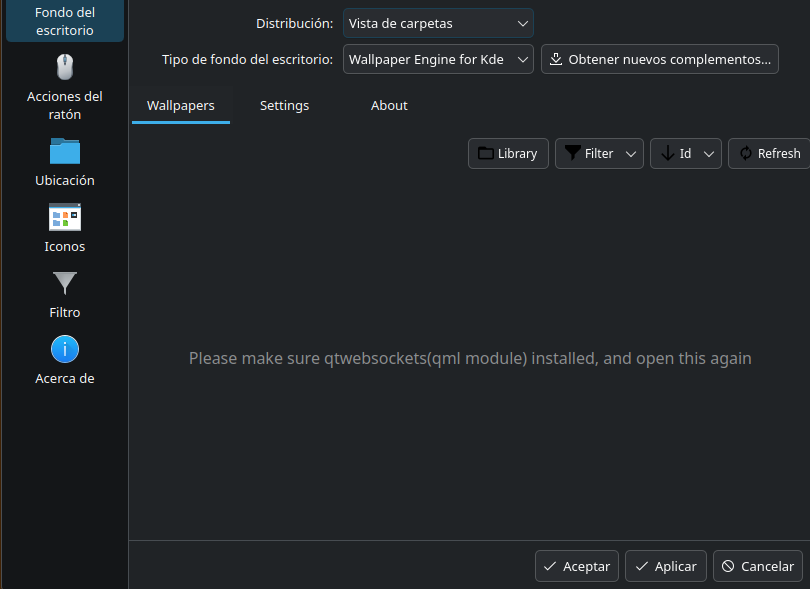Open the Id sort order dropdown
This screenshot has width=810, height=589.
(x=686, y=153)
